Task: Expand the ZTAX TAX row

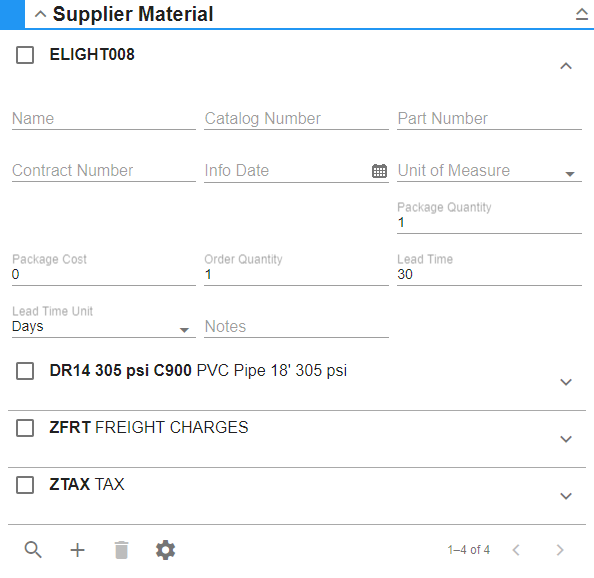Action: (x=566, y=496)
